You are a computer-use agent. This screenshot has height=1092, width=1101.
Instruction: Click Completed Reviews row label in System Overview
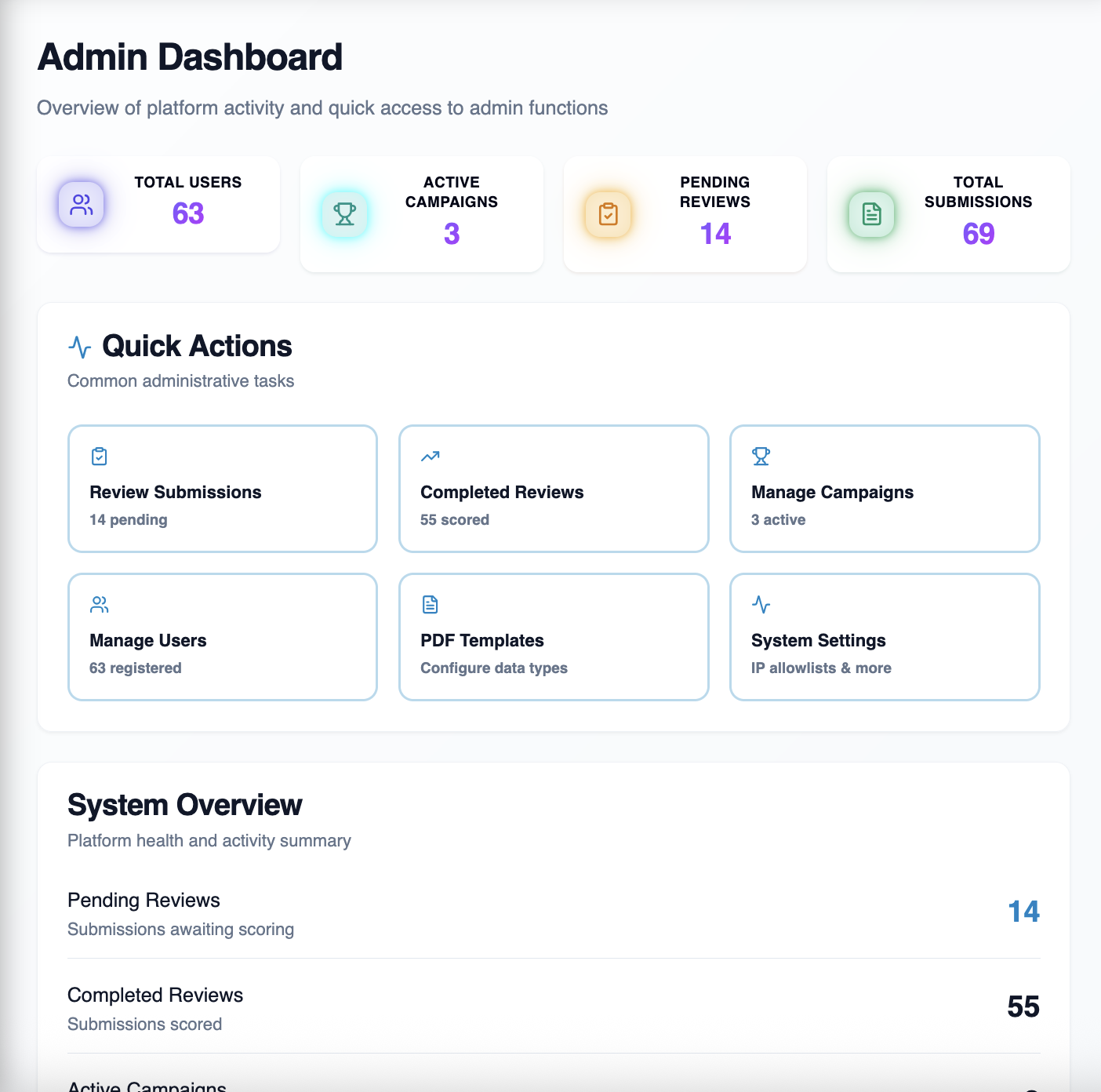click(155, 995)
